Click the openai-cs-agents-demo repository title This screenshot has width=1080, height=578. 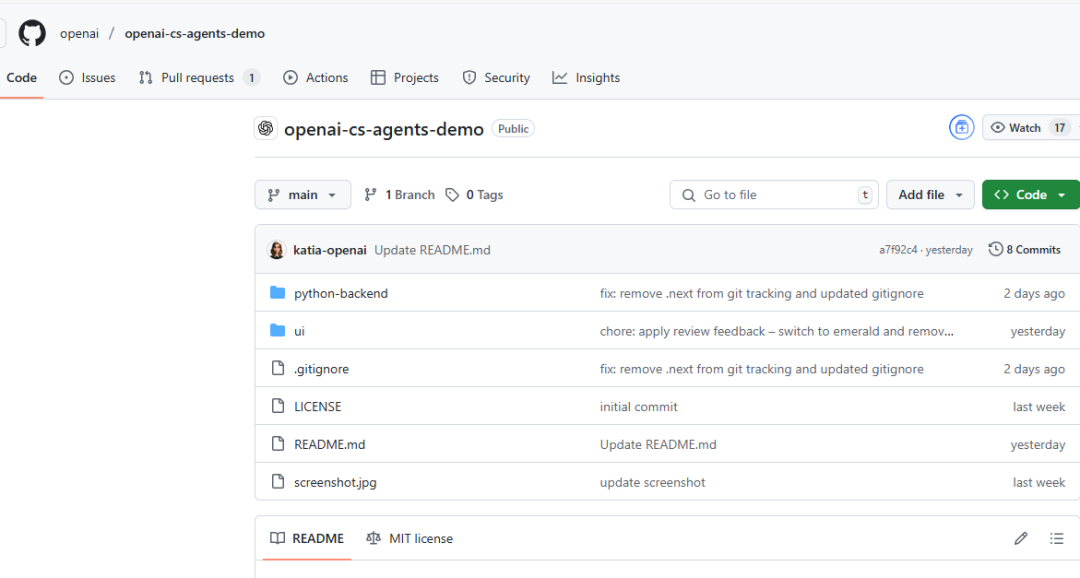click(384, 129)
